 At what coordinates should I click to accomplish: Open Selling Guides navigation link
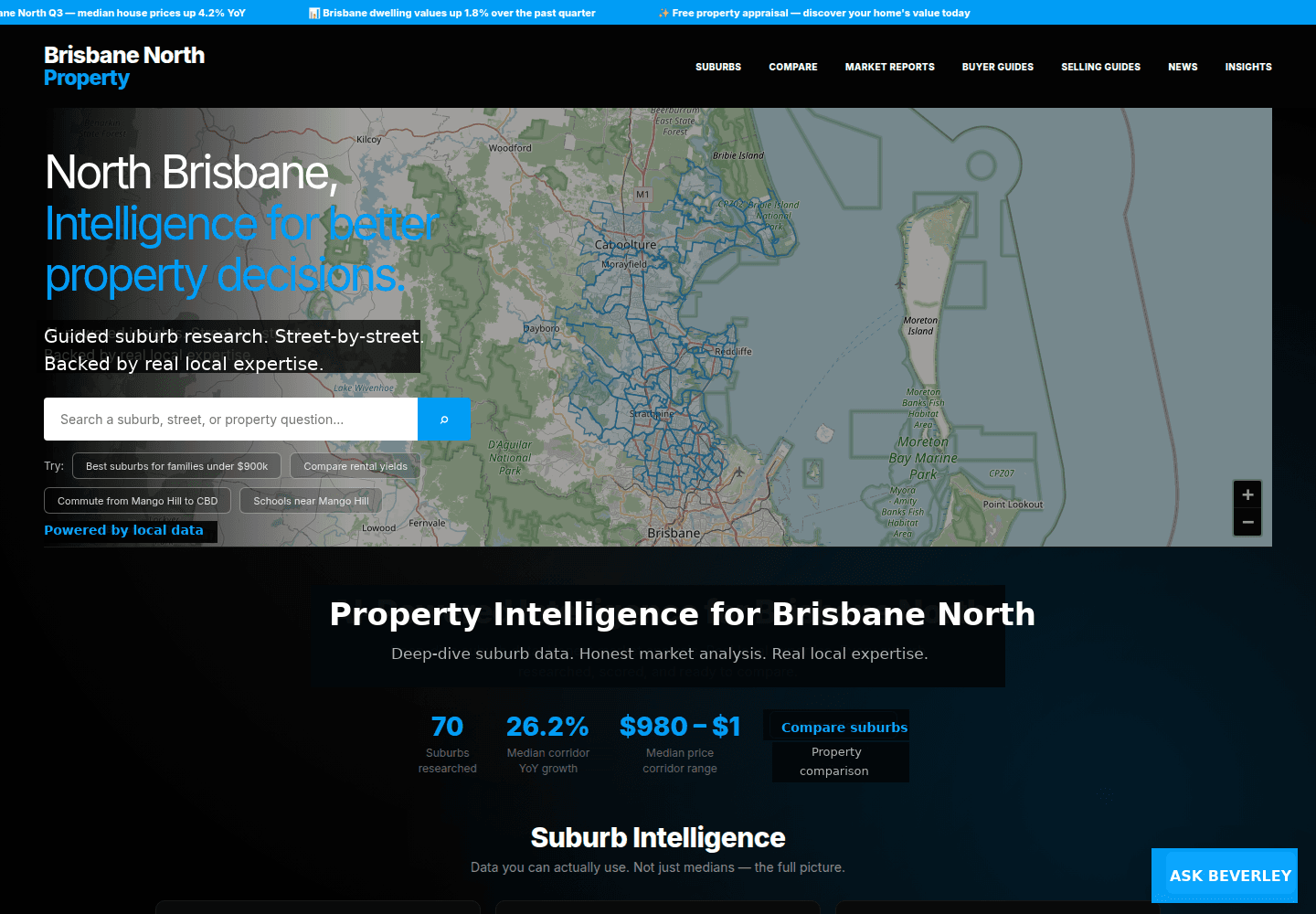1100,67
